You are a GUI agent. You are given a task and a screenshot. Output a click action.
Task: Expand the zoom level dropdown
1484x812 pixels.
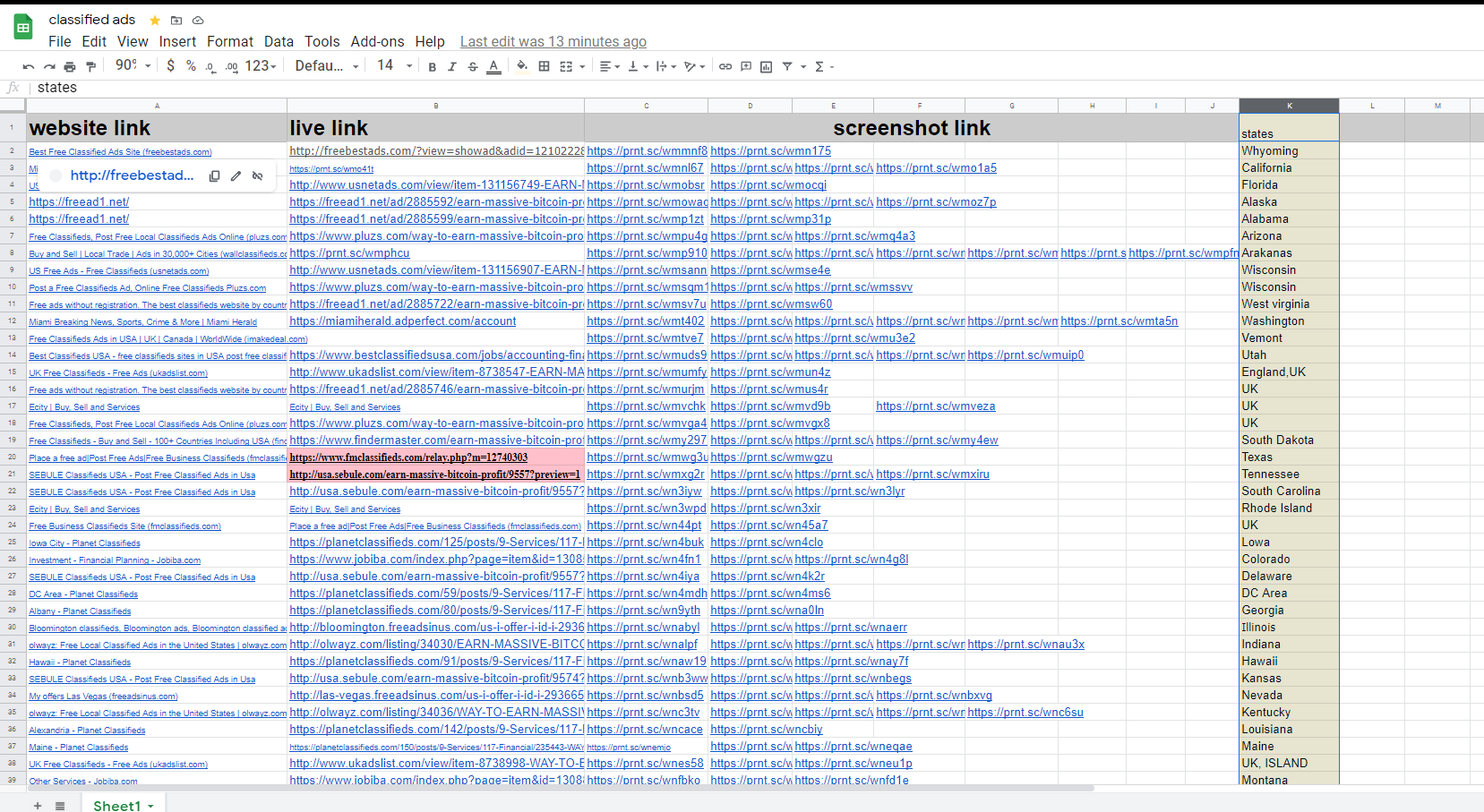(133, 65)
